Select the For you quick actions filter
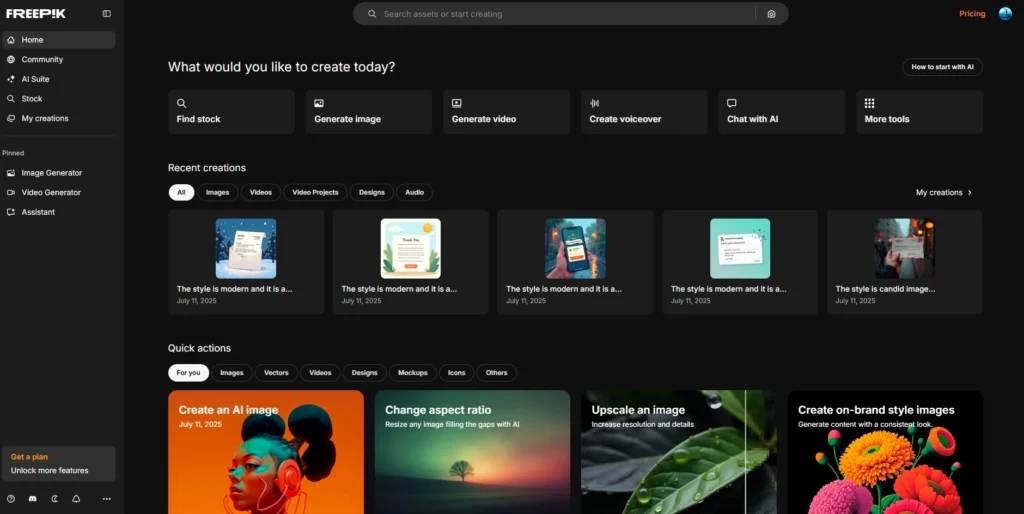Image resolution: width=1024 pixels, height=514 pixels. tap(188, 373)
